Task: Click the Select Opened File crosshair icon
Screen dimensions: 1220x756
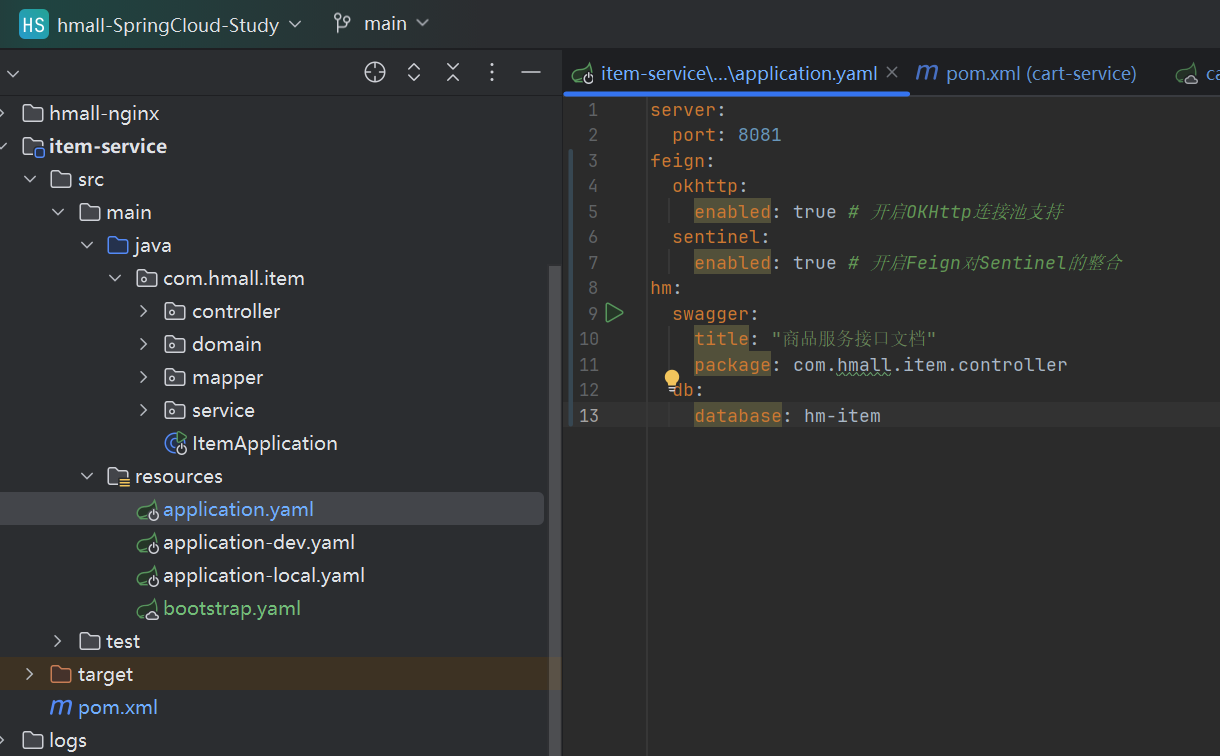Action: (375, 72)
